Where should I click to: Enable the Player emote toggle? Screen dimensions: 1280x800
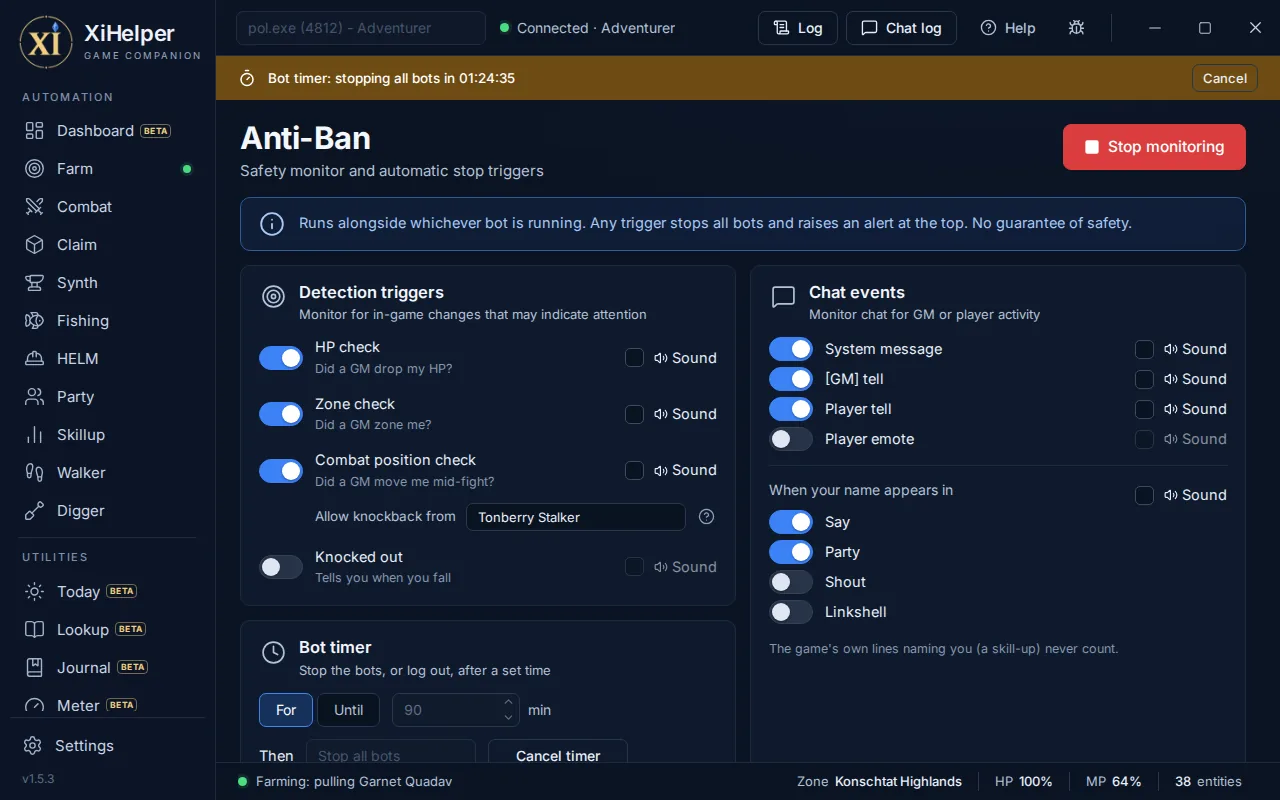click(x=791, y=439)
